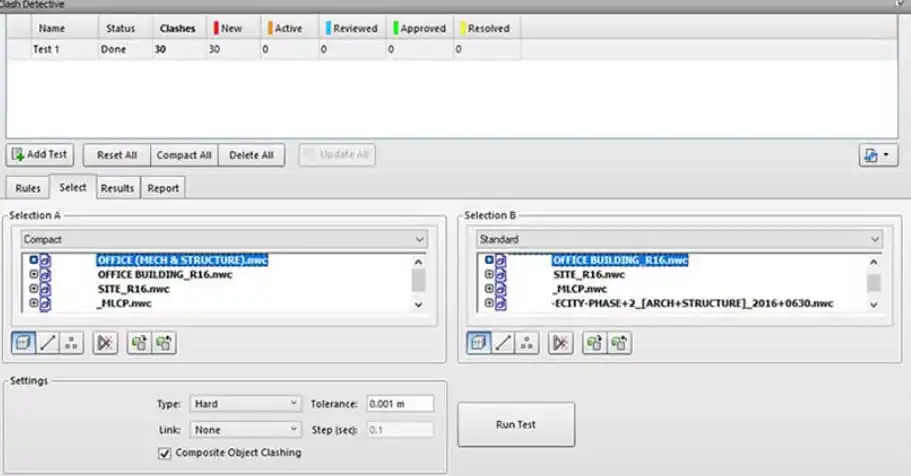Screen dimensions: 911x476
Task: Click Use Current Selection icon in Selection A
Action: coord(139,343)
